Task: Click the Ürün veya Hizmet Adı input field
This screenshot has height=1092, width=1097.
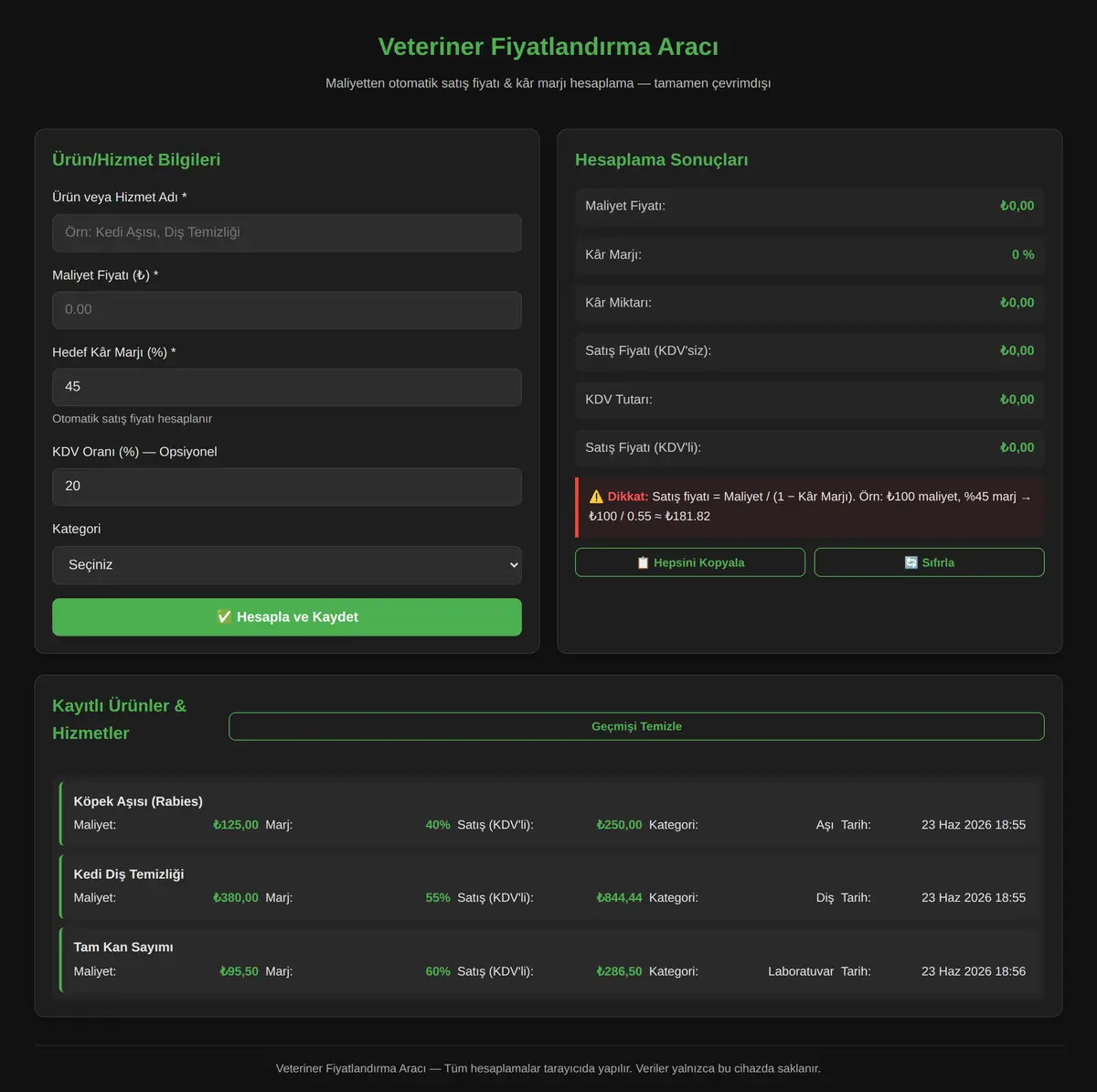Action: click(287, 232)
